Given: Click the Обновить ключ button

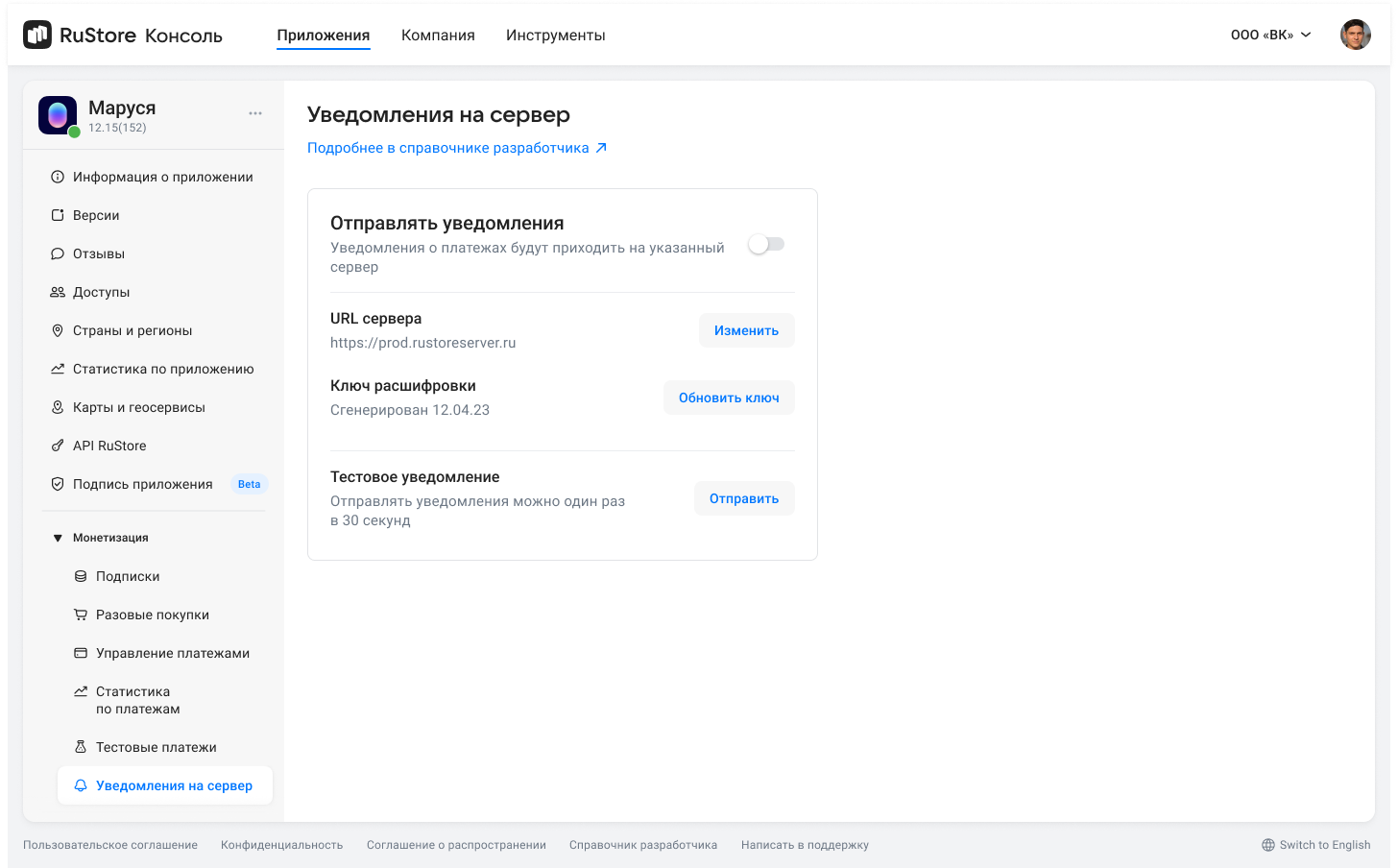Looking at the screenshot, I should 729,398.
